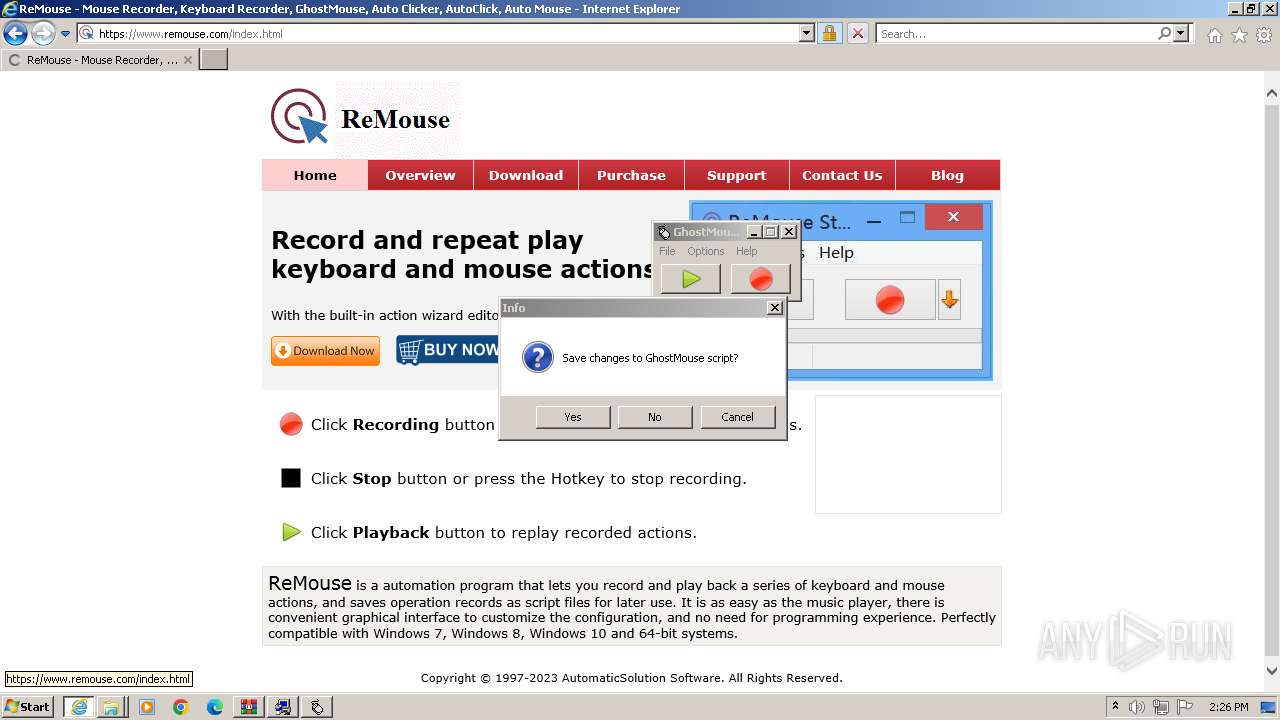The width and height of the screenshot is (1280, 720).
Task: Click the page scrollbar up arrow
Action: coord(1272,94)
